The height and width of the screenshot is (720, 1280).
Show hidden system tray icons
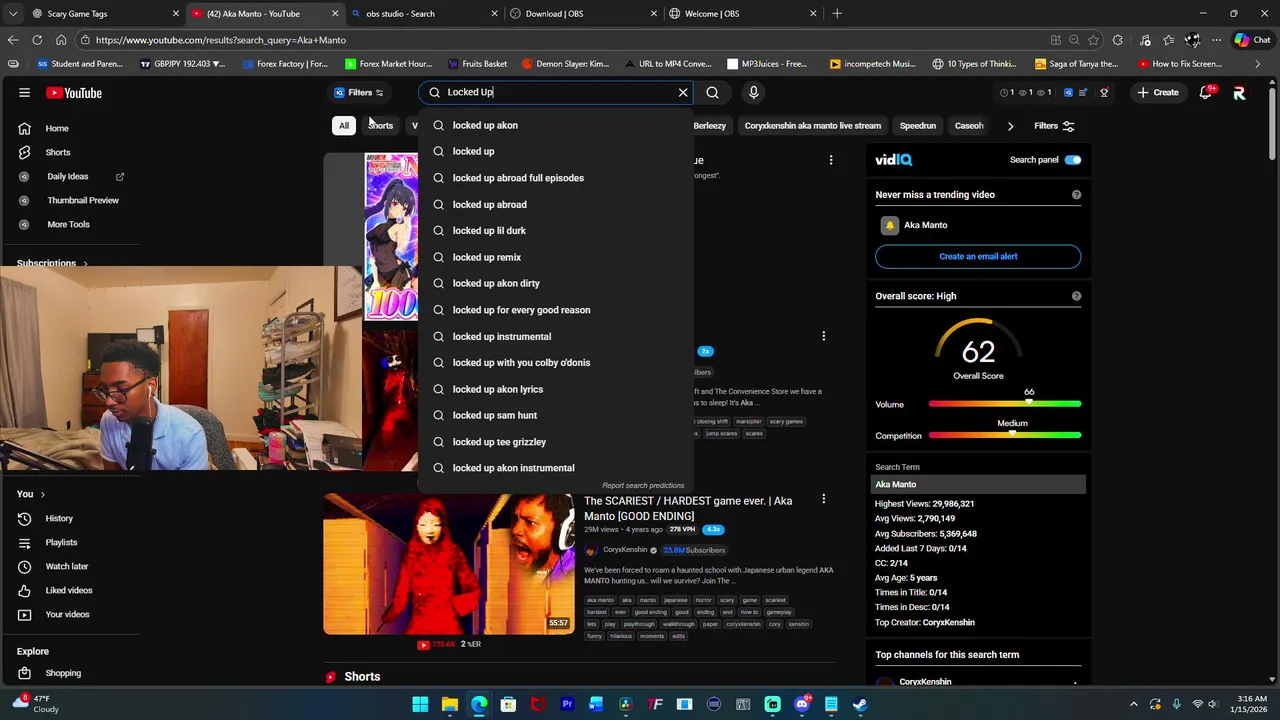(1133, 704)
